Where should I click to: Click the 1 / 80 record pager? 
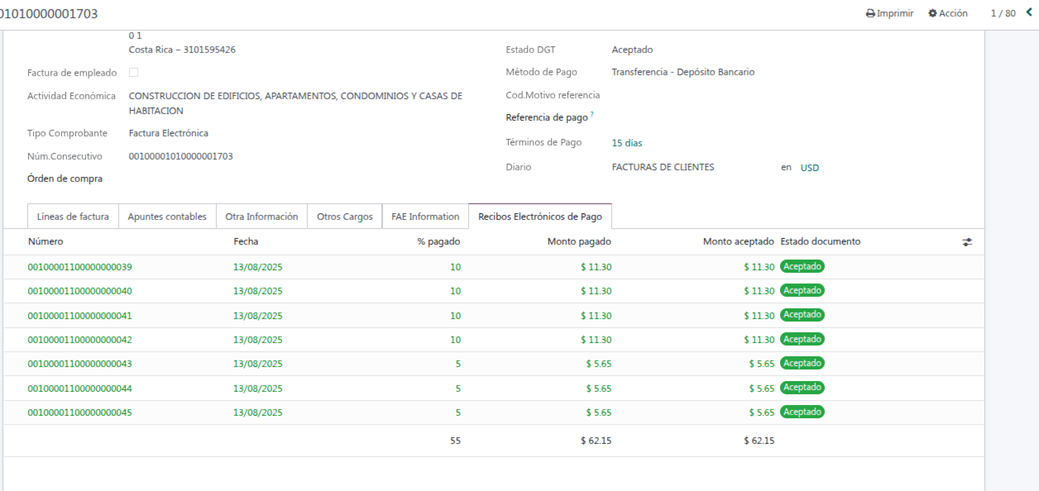pyautogui.click(x=1002, y=14)
